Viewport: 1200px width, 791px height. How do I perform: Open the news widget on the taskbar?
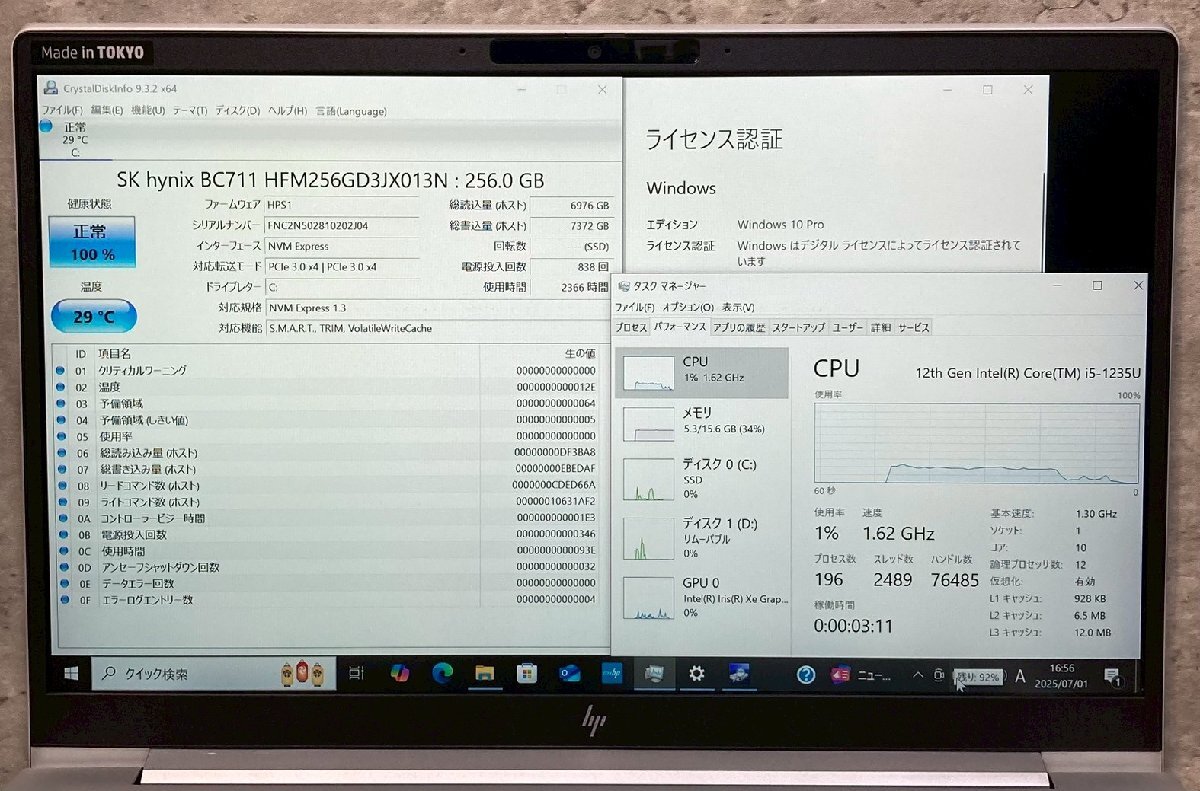(861, 675)
